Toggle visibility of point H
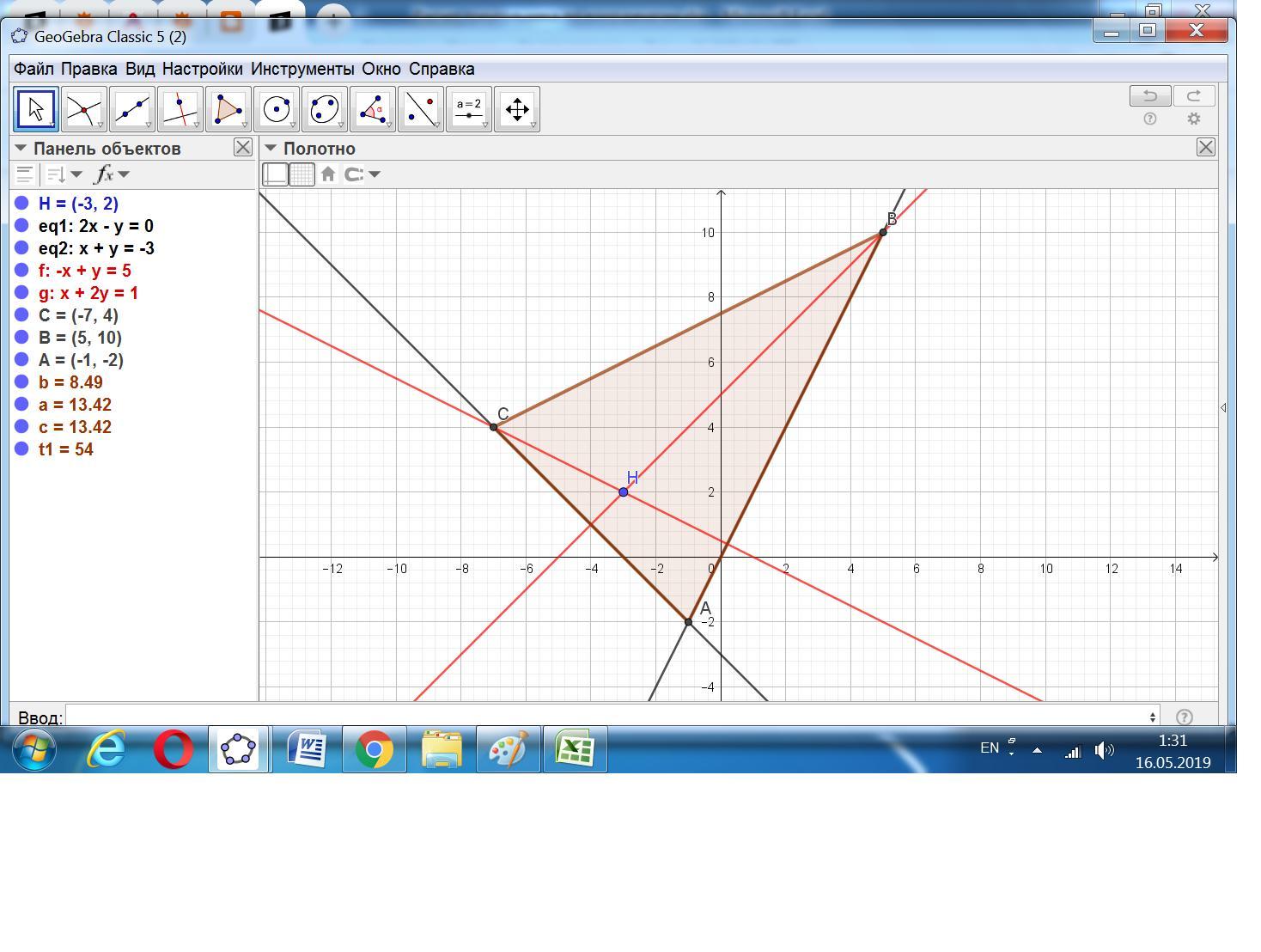 click(22, 204)
